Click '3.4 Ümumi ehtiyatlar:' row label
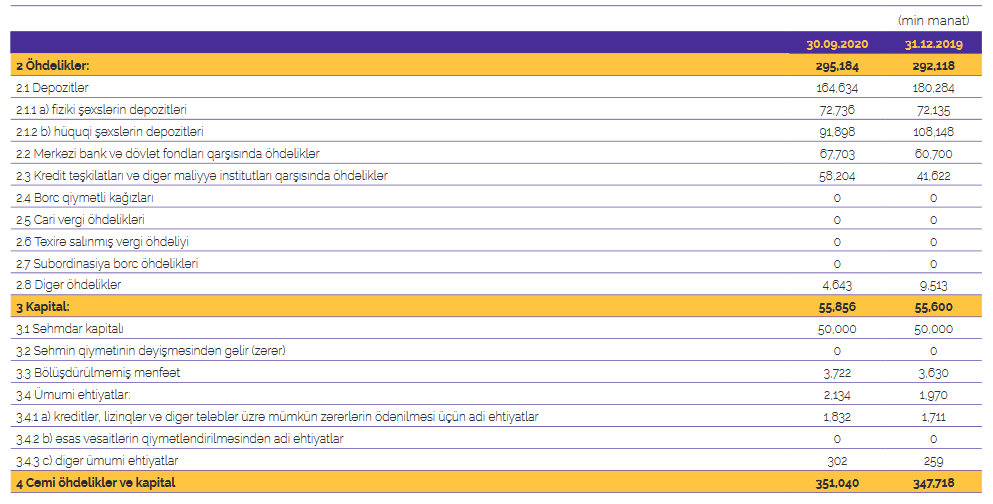This screenshot has width=993, height=504. (73, 394)
